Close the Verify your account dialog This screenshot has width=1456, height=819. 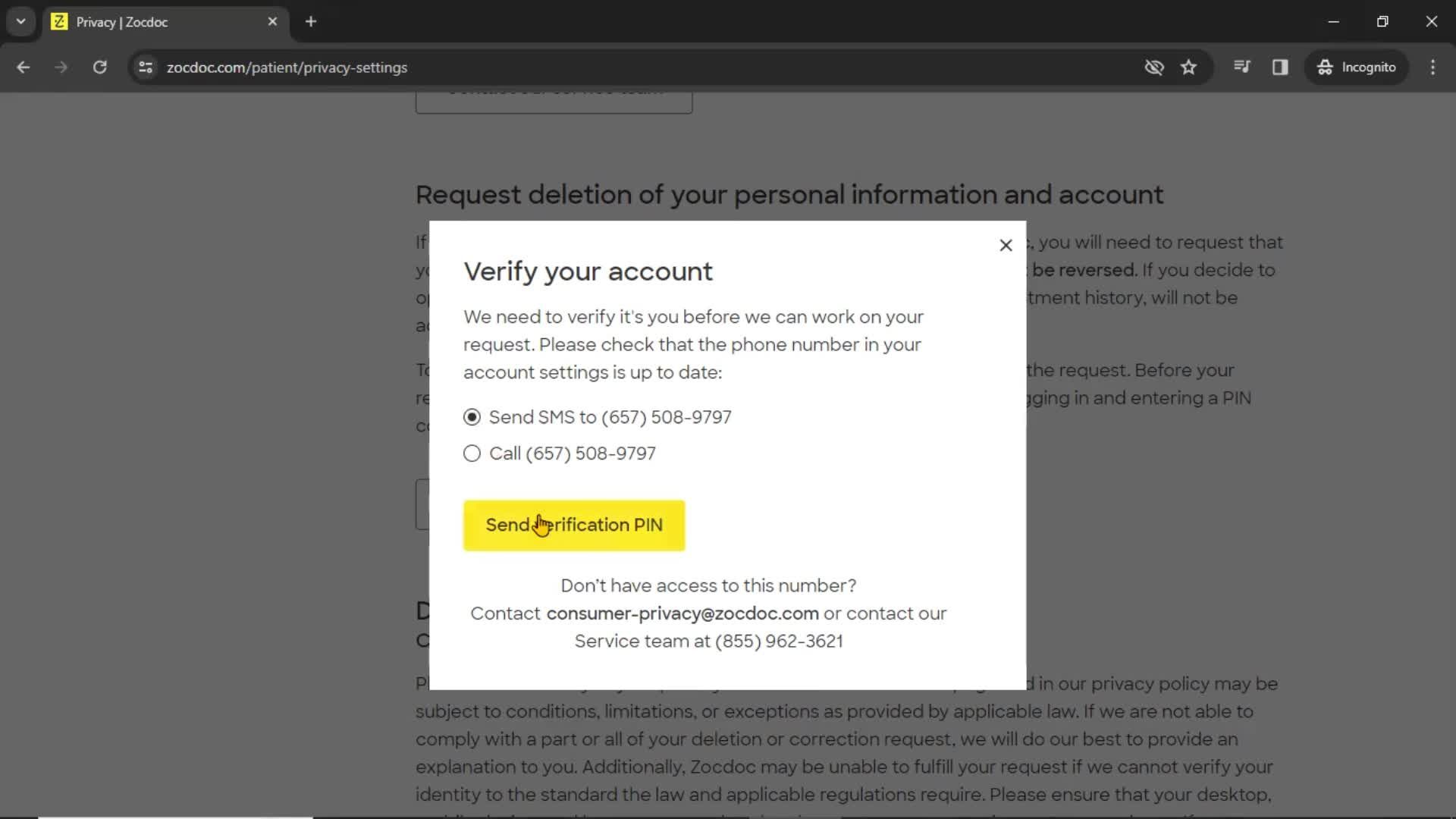coord(1006,245)
